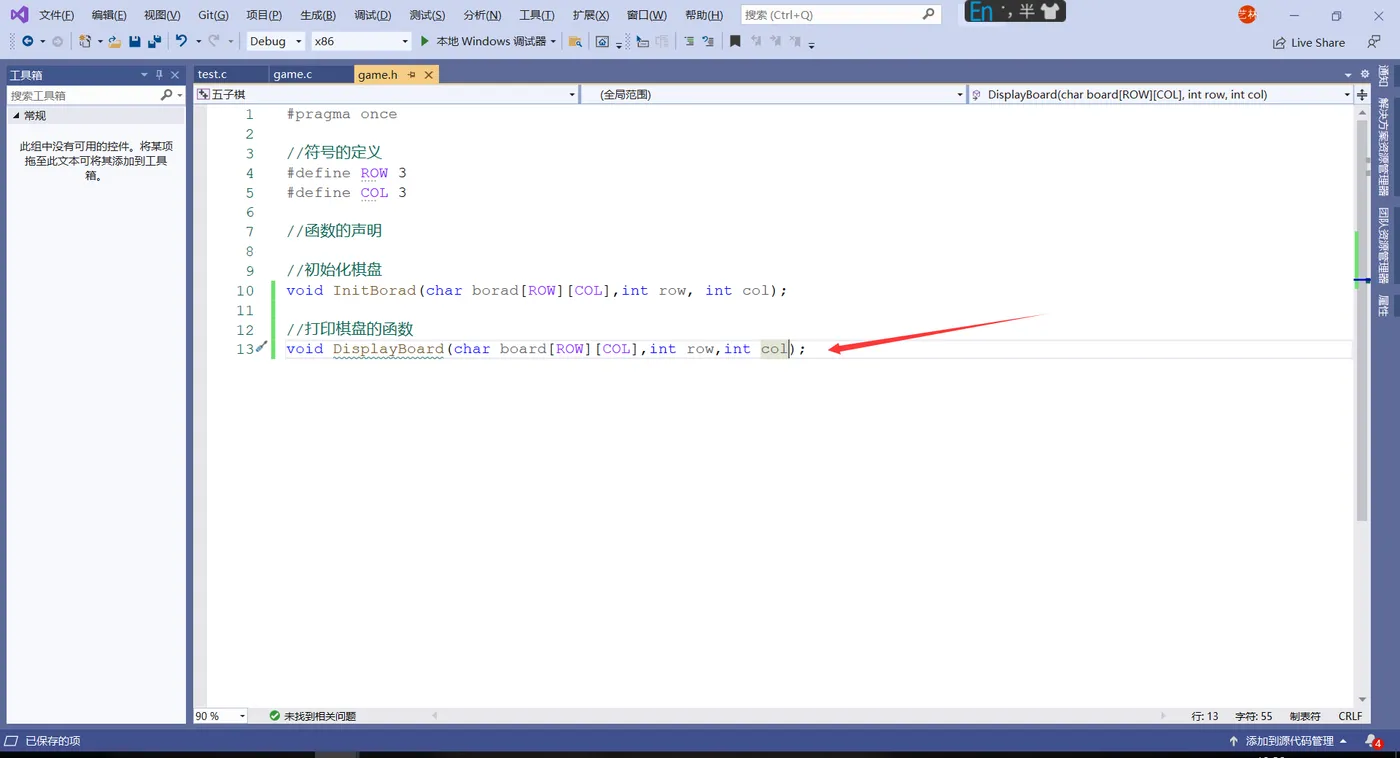Click the green no-issues check icon
This screenshot has width=1400, height=758.
[x=274, y=716]
